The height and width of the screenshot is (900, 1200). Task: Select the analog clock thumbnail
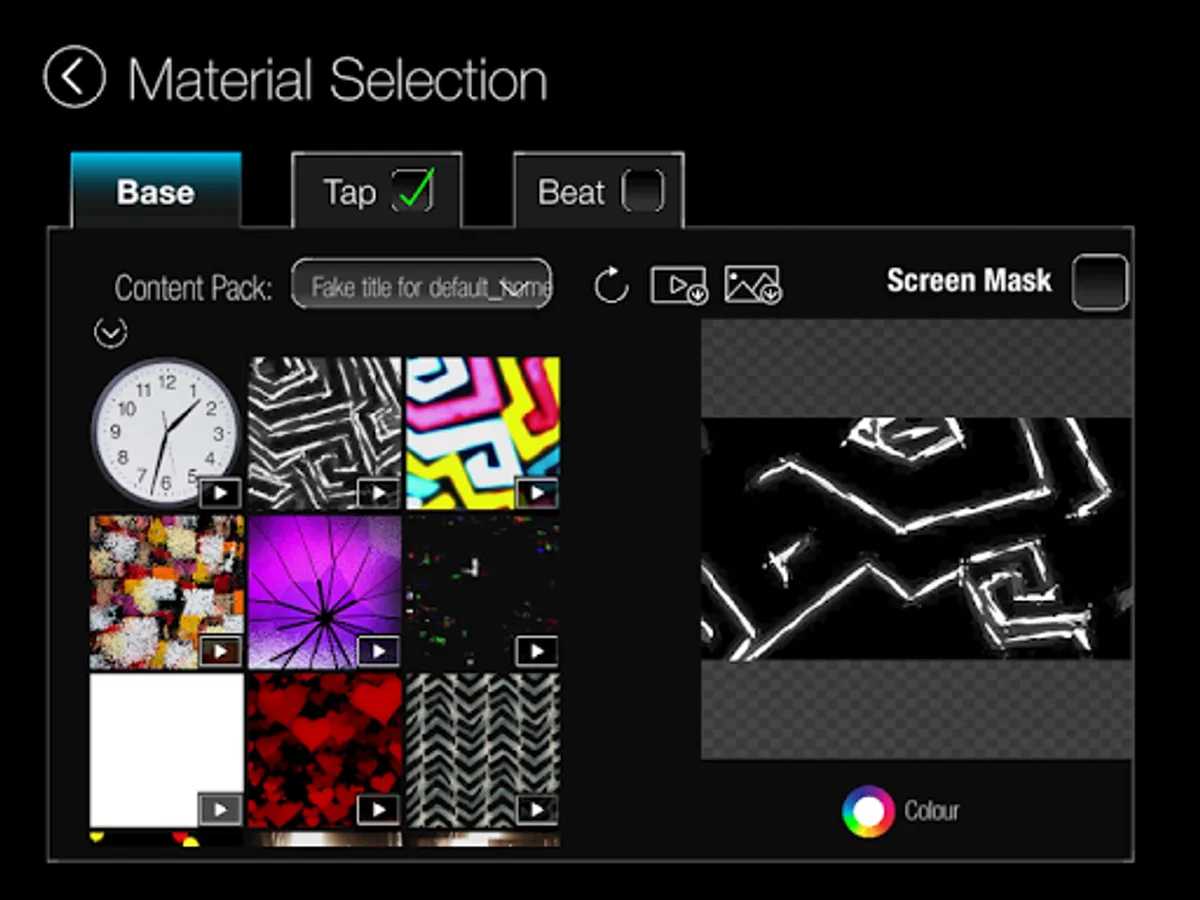tap(166, 432)
